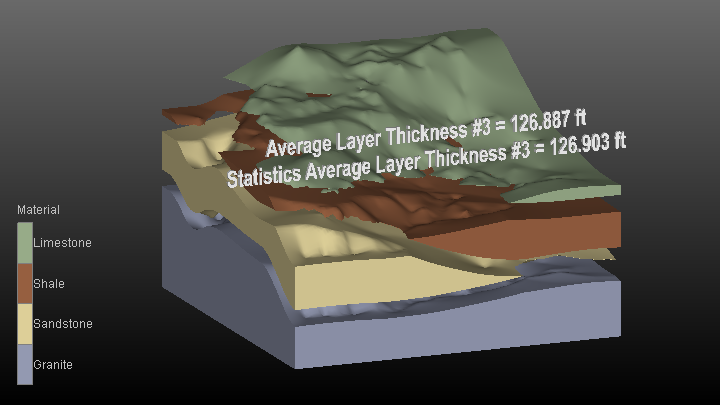Choose the gray Granite legend swatch
The height and width of the screenshot is (405, 720).
(24, 365)
